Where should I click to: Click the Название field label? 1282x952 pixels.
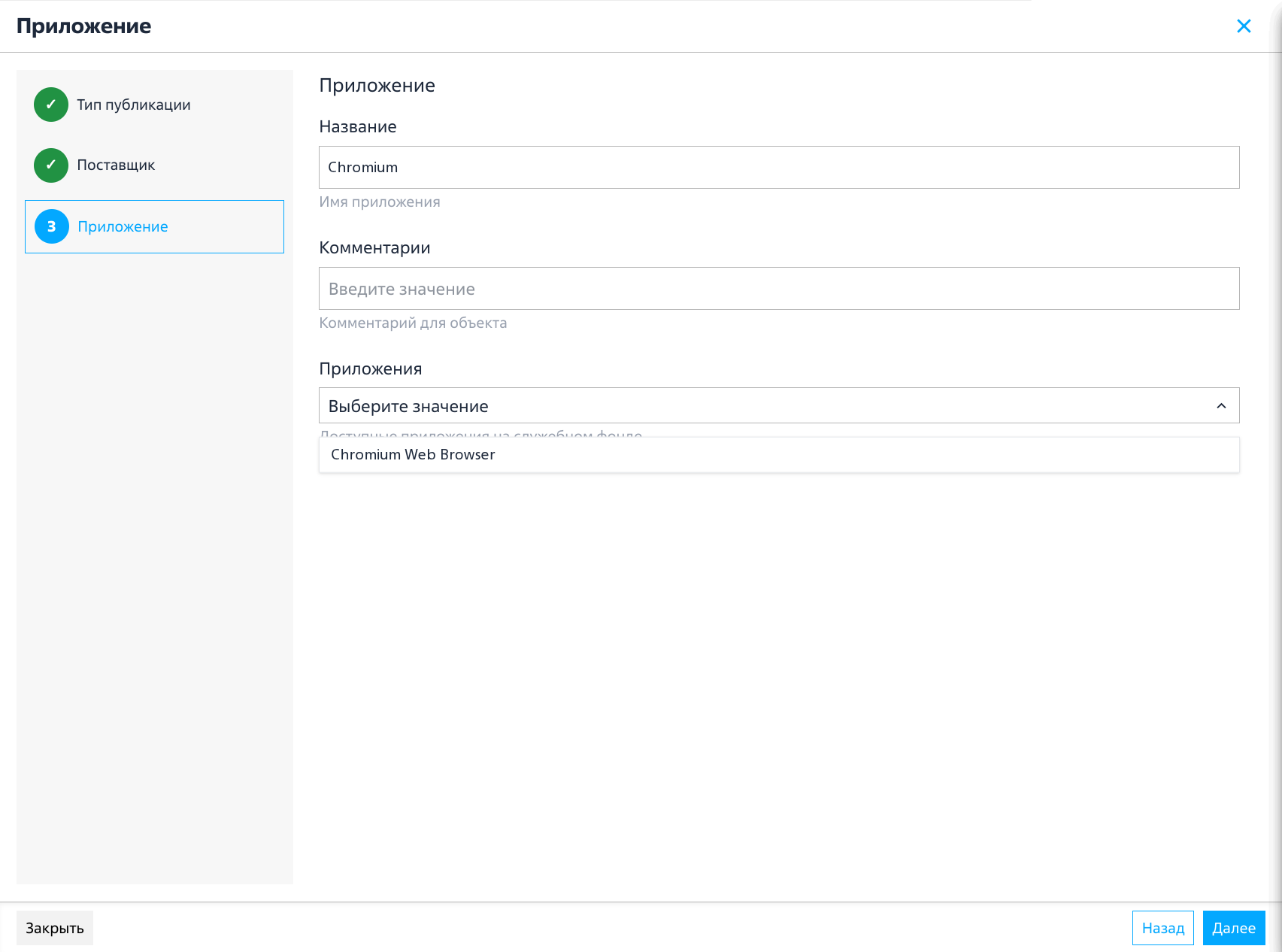[x=358, y=126]
